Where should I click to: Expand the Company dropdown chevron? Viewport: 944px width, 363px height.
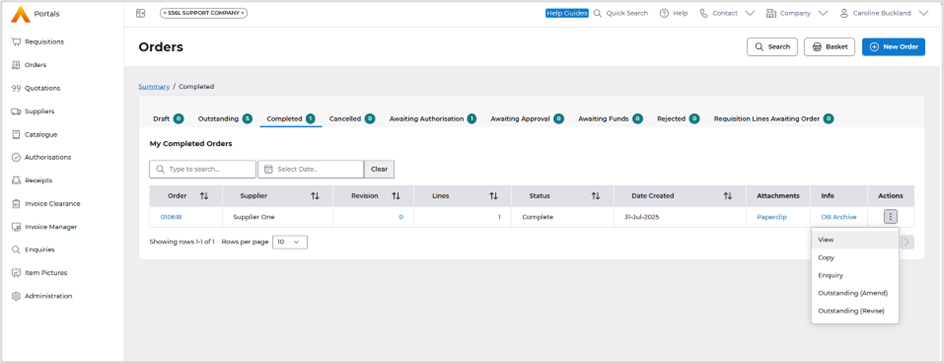(823, 13)
